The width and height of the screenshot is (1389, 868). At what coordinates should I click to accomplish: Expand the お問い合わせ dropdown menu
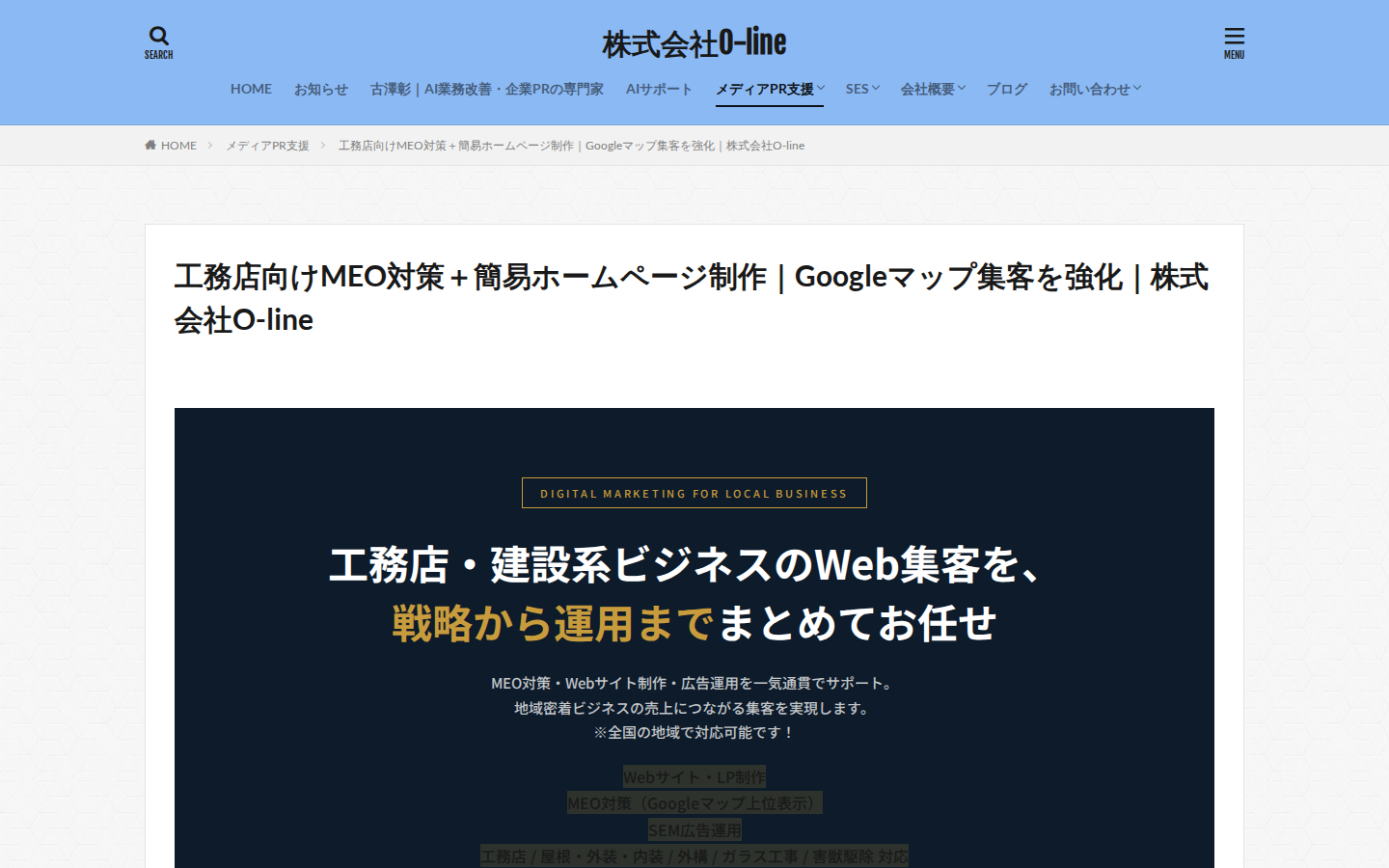pos(1095,89)
